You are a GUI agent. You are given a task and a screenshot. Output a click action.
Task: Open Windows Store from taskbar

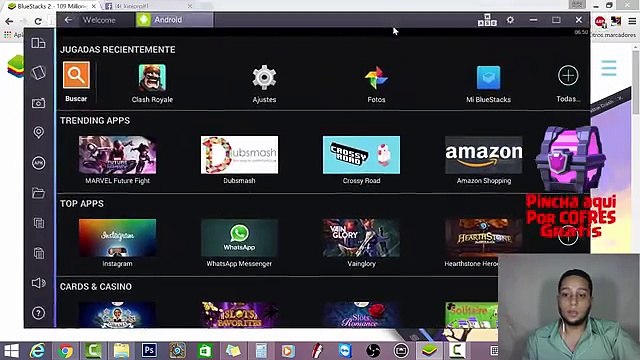pos(205,351)
